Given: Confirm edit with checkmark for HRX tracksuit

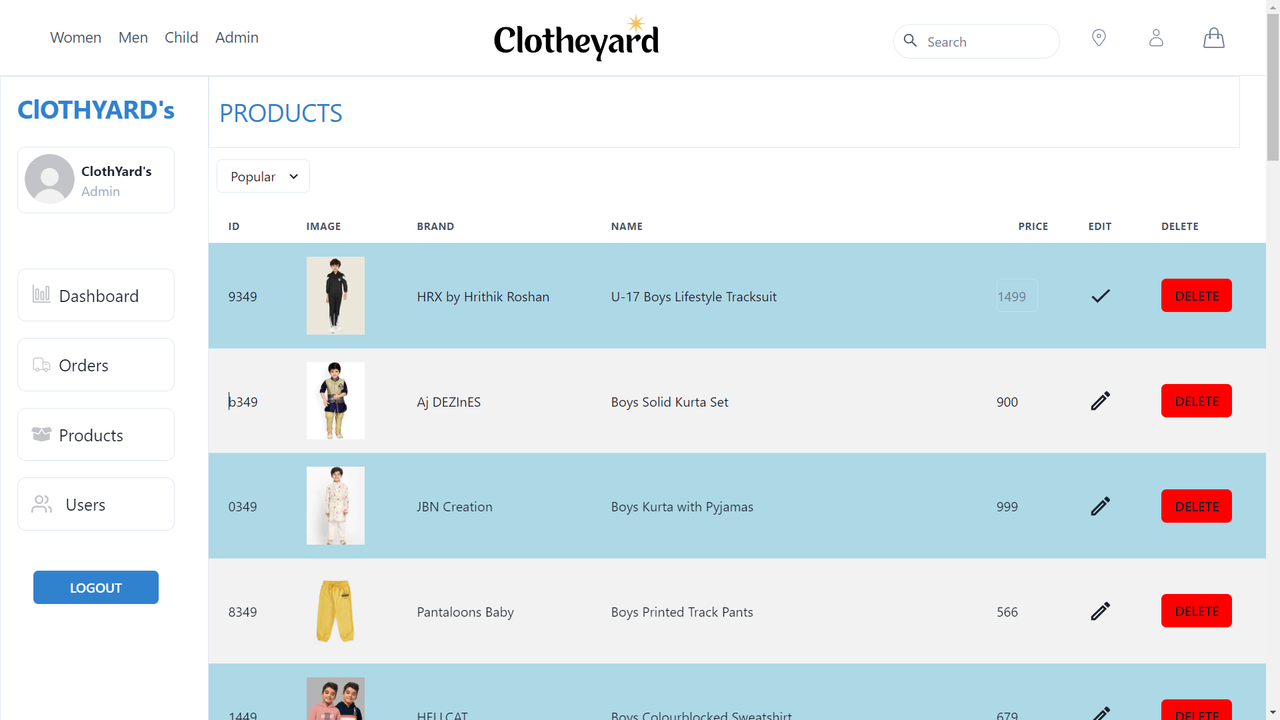Looking at the screenshot, I should [1100, 296].
